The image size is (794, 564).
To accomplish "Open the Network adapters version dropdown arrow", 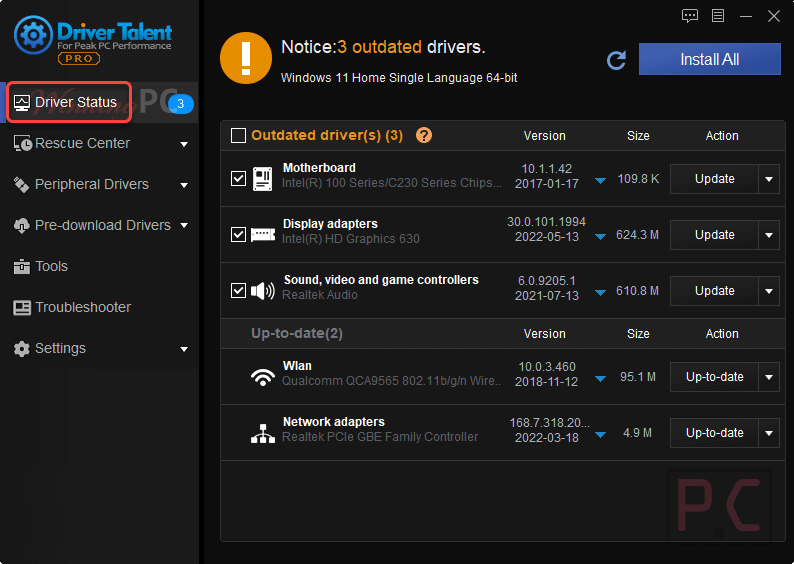I will (x=601, y=434).
